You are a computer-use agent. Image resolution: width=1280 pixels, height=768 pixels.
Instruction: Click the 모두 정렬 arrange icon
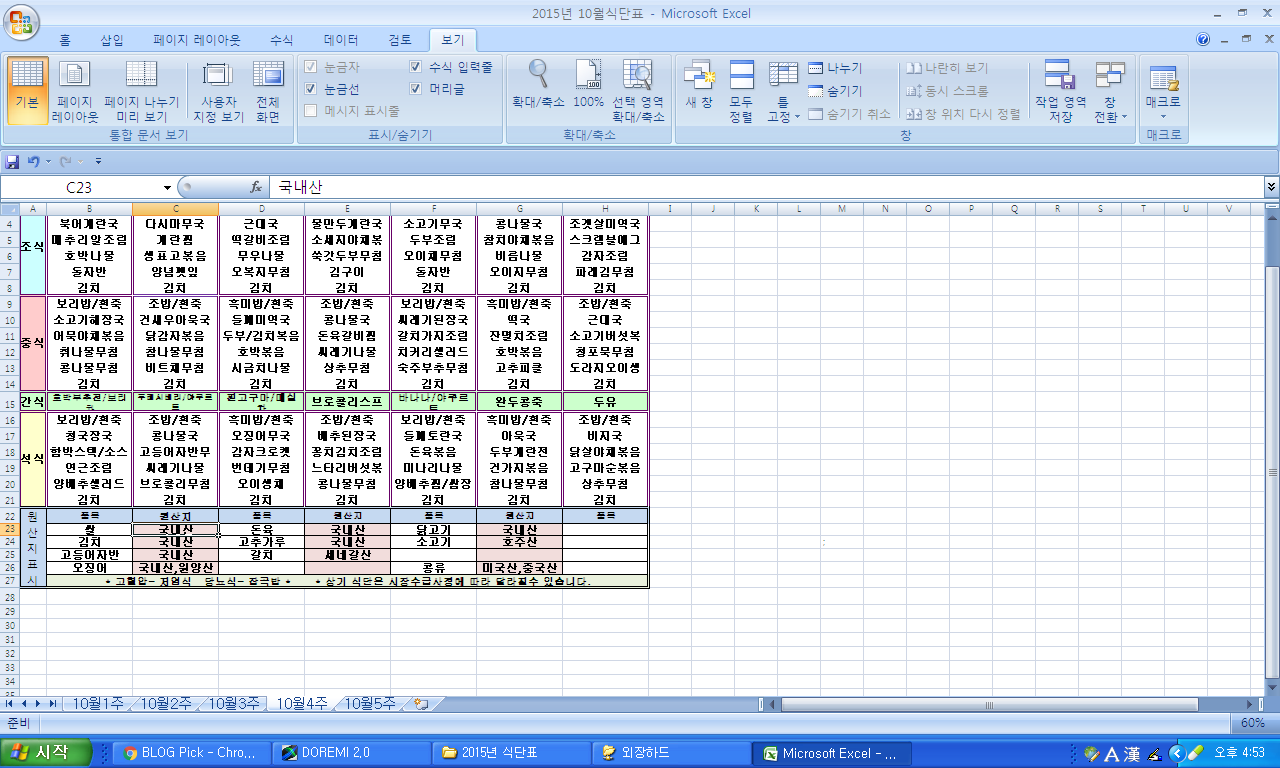(741, 89)
